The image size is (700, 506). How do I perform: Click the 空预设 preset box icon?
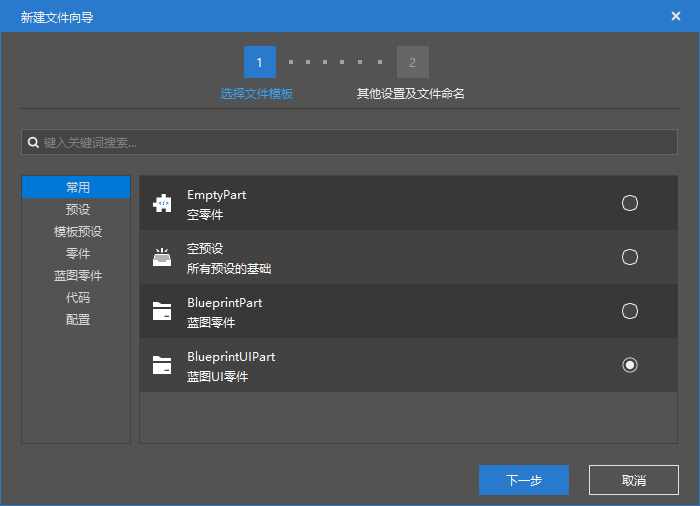(x=162, y=258)
